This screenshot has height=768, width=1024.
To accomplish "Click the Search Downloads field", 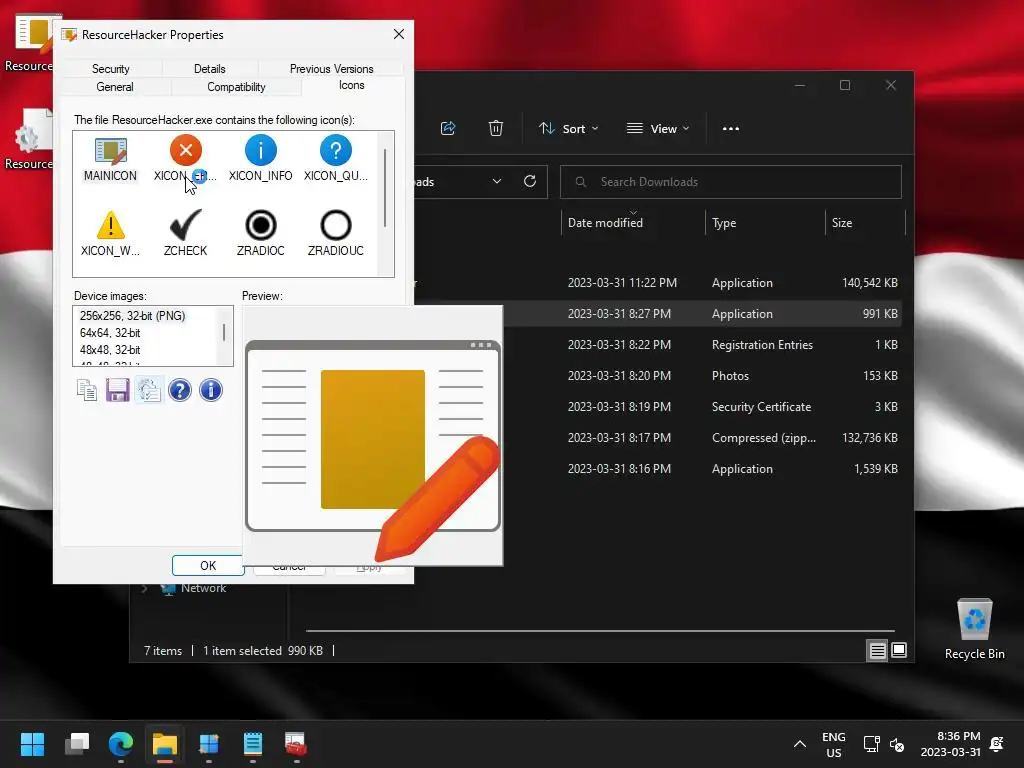I will (731, 182).
